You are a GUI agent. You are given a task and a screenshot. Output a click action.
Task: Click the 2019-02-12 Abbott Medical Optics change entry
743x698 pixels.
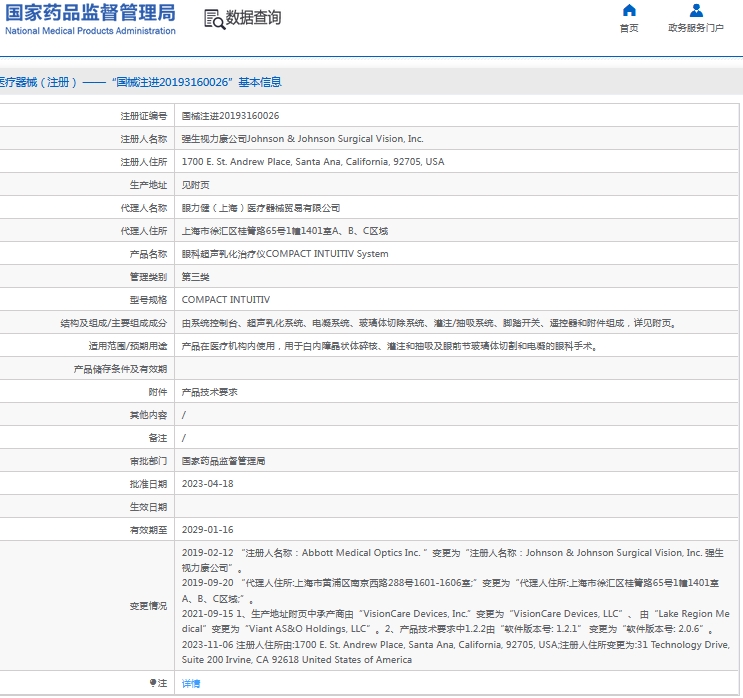(453, 560)
